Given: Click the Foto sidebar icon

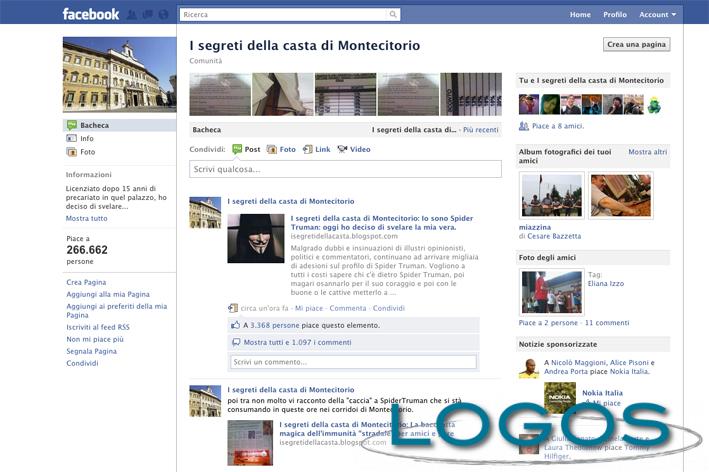Looking at the screenshot, I should (x=71, y=152).
